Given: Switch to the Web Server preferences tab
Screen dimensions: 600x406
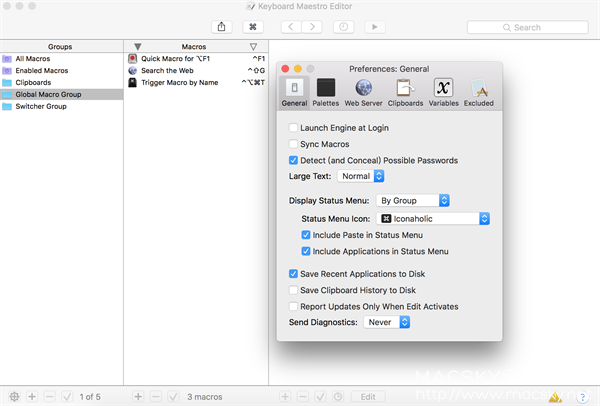Looking at the screenshot, I should point(363,93).
